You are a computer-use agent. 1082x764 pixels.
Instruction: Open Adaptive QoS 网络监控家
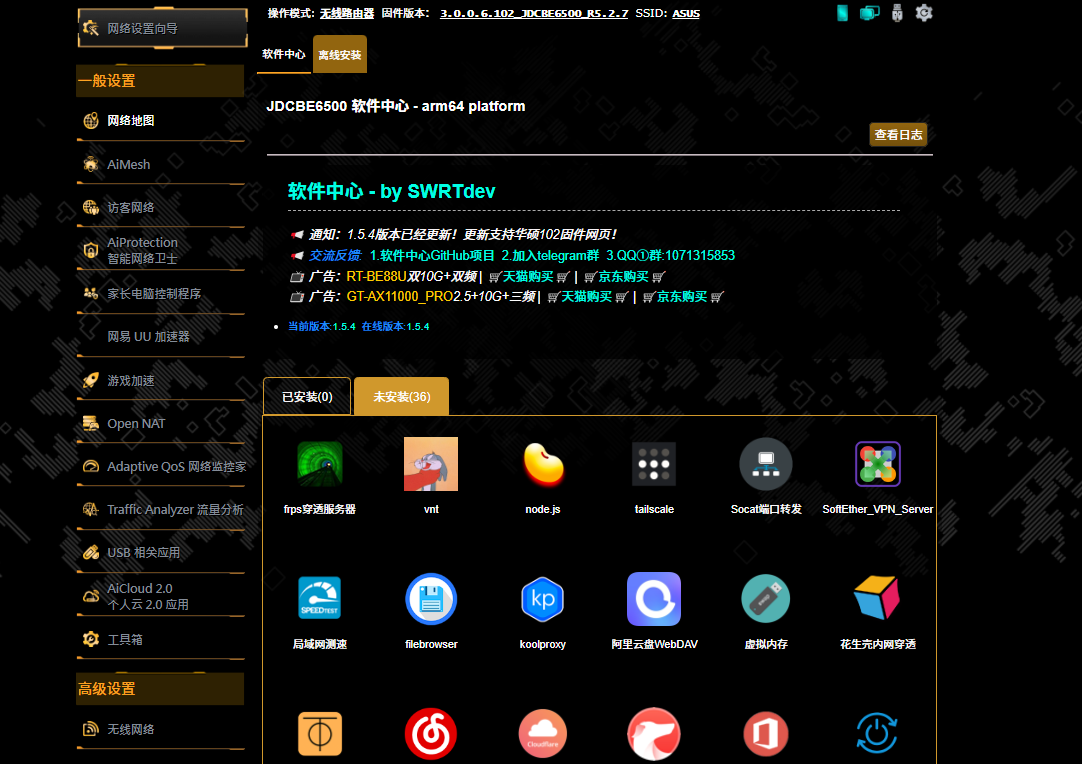161,467
